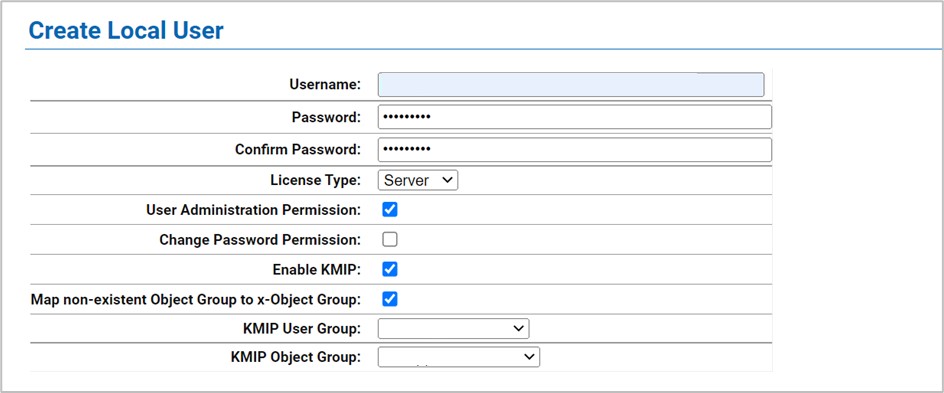Click the Enable KMIP label
This screenshot has height=393, width=944.
click(317, 270)
